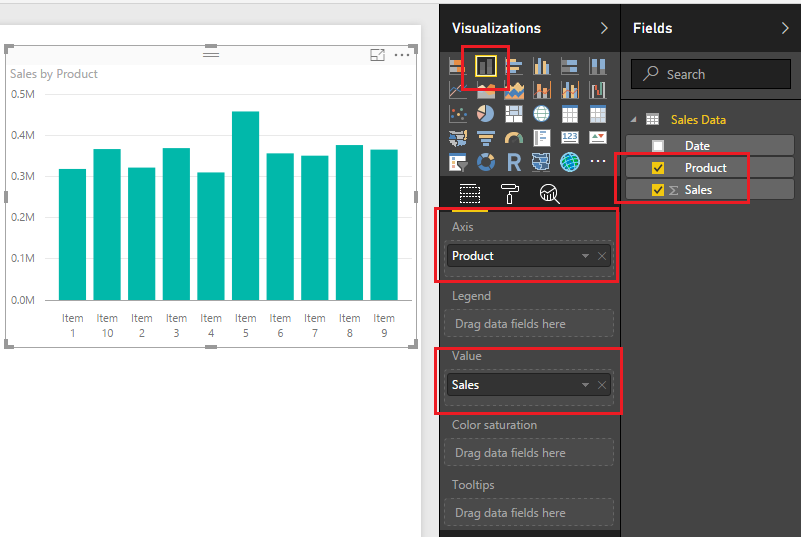Click the Item 10 axis label
801x537 pixels.
coord(107,325)
